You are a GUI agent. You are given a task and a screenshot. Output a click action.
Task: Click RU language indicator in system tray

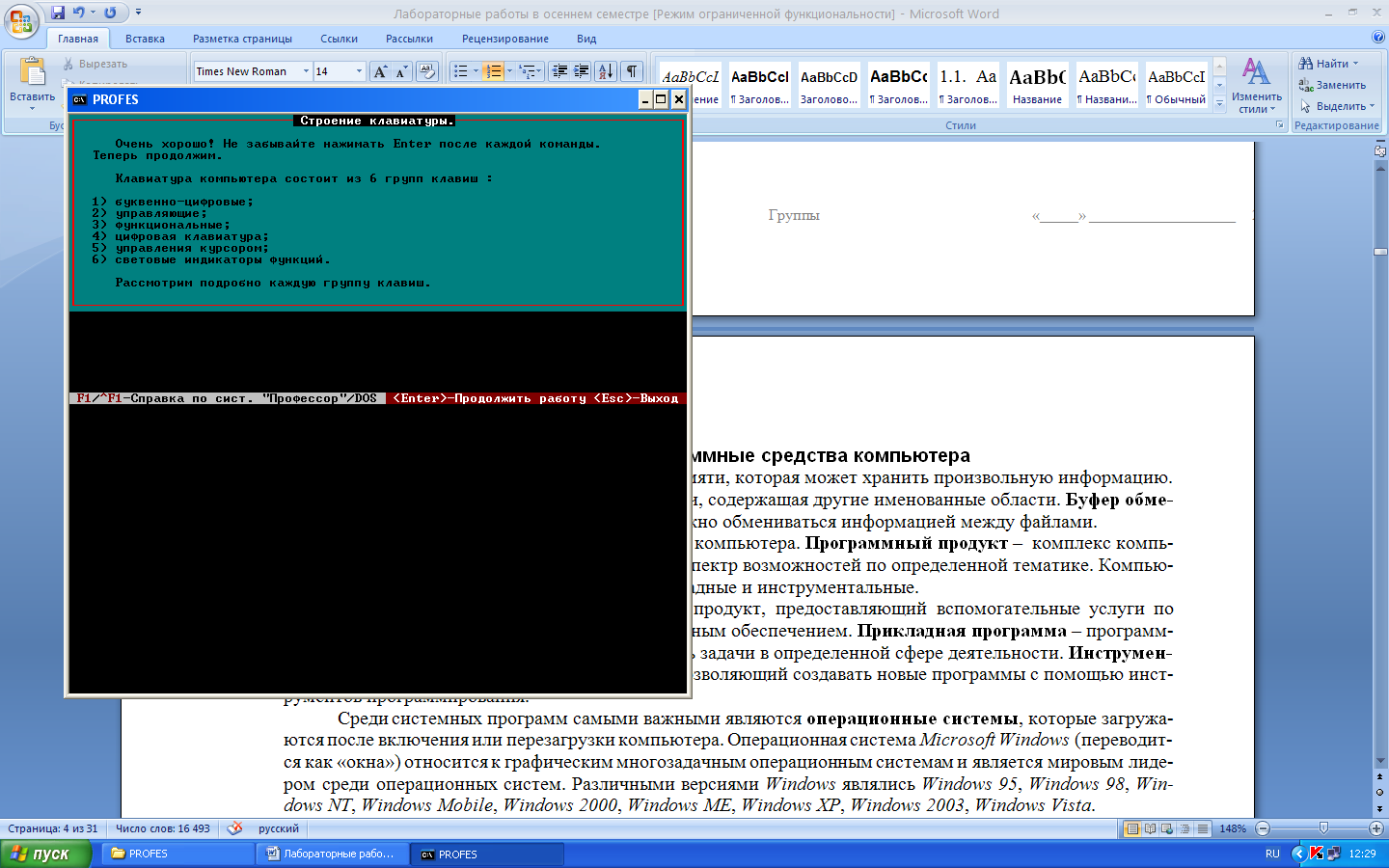(1272, 854)
